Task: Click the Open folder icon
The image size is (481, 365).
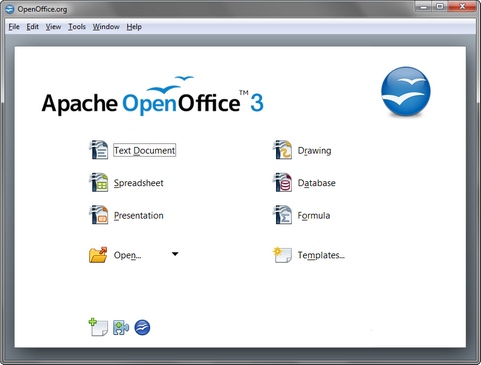Action: point(98,255)
